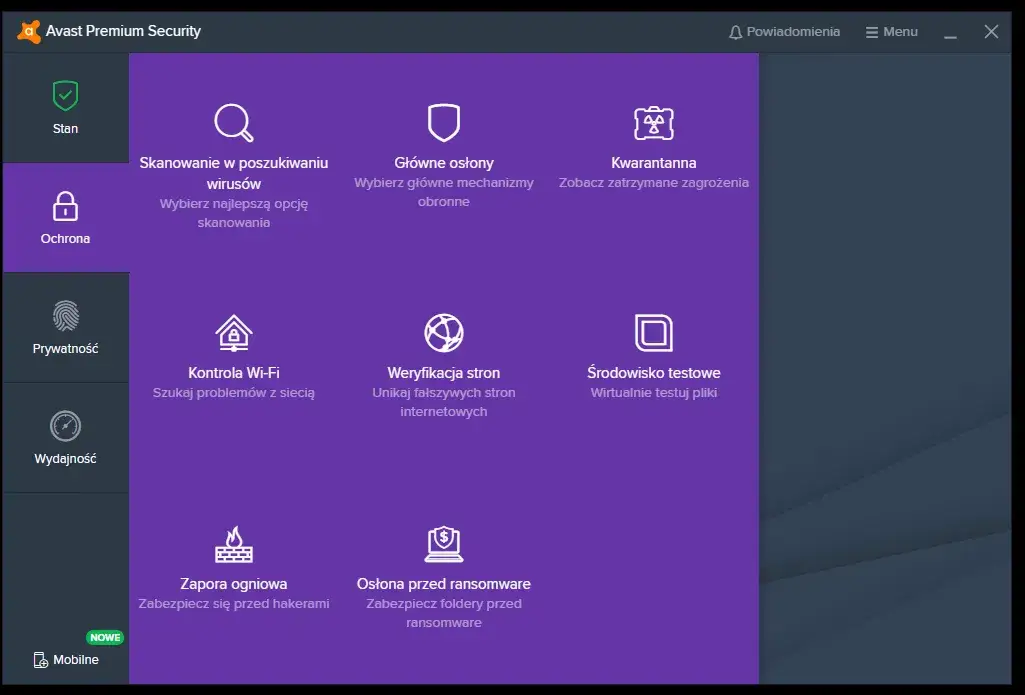Click the Kontrola Wi-Fi house icon
Viewport: 1025px width, 695px height.
tap(233, 333)
